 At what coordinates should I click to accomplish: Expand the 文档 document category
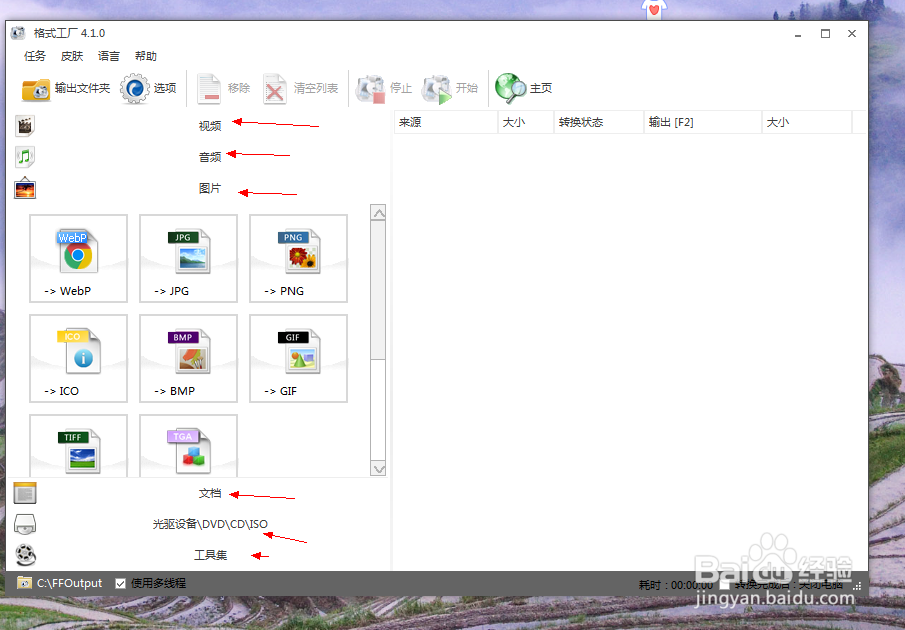coord(210,493)
